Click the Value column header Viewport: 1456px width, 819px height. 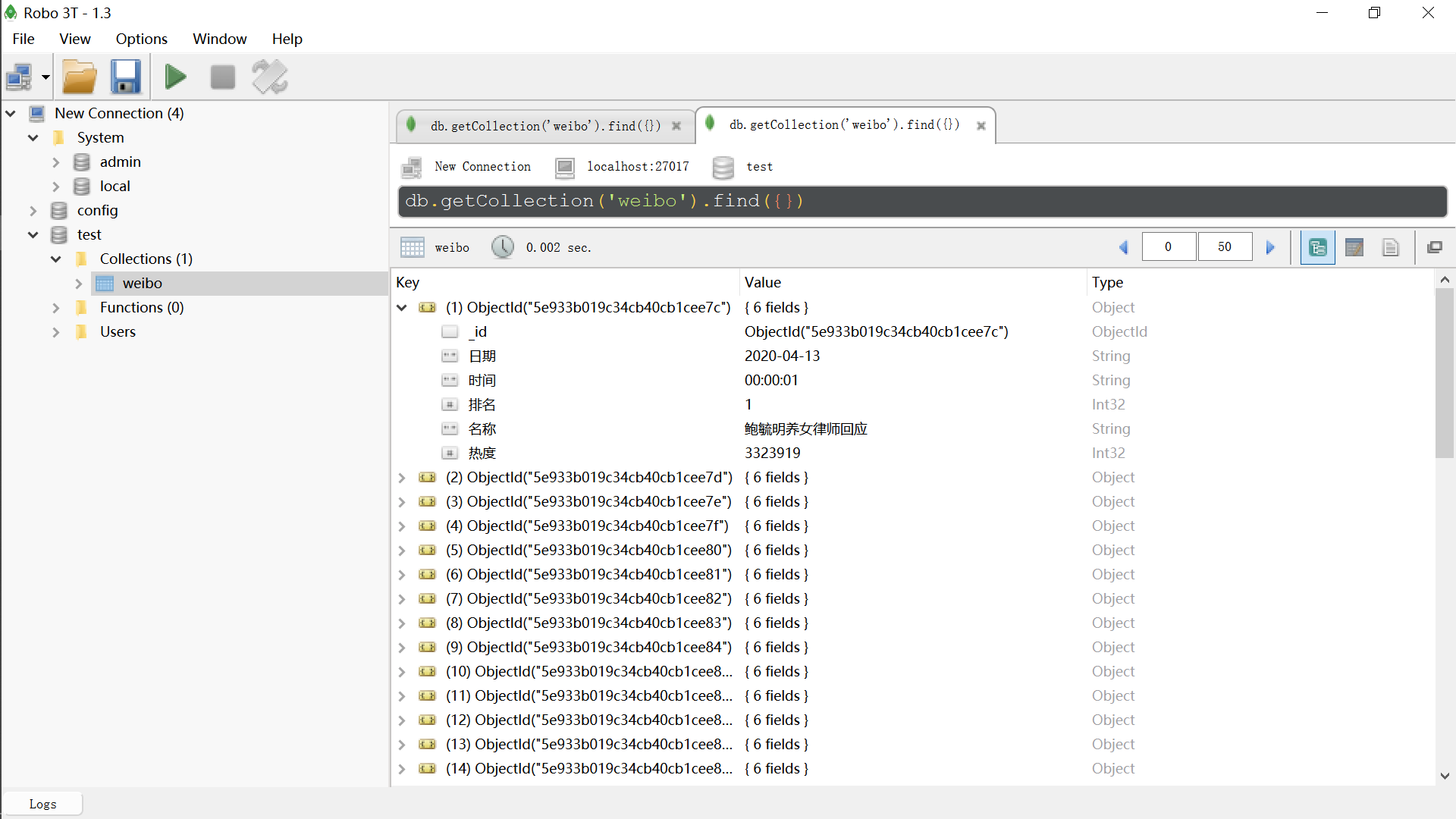pyautogui.click(x=912, y=282)
